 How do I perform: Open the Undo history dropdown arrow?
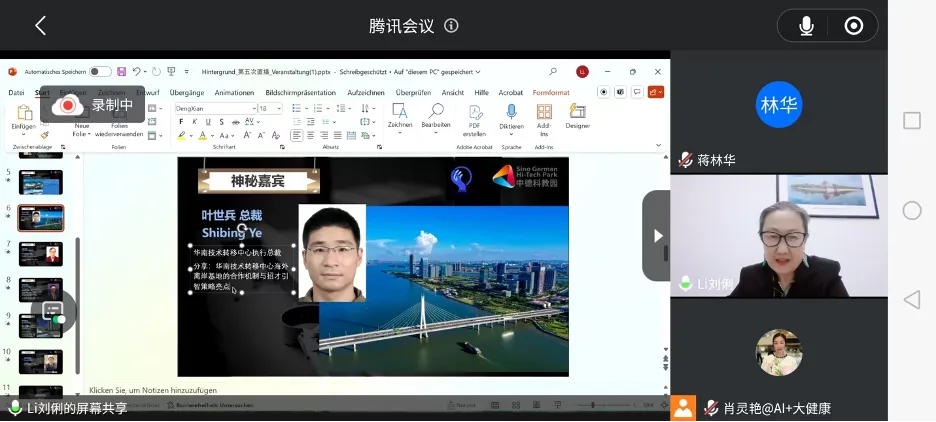[x=145, y=72]
